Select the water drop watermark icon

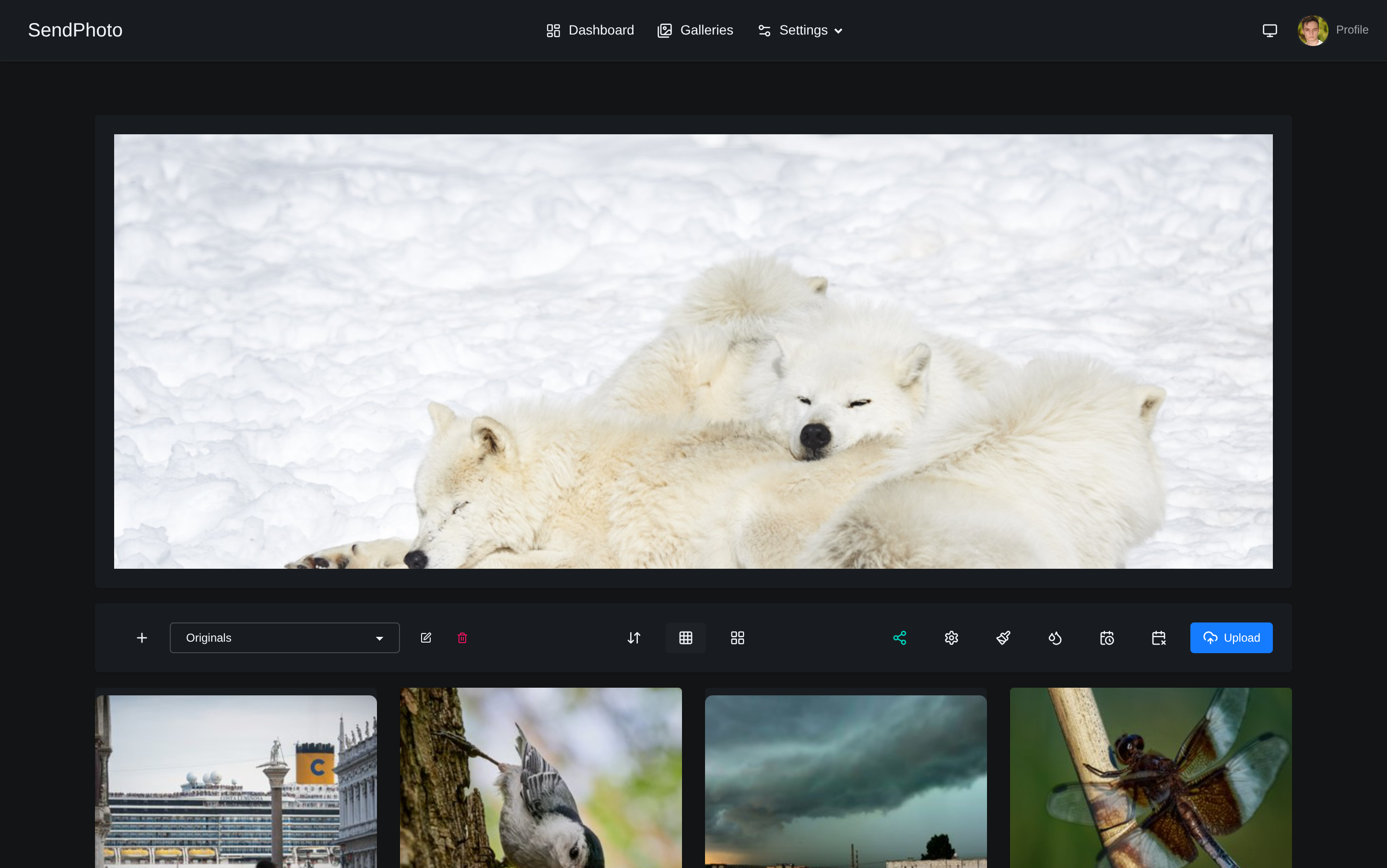1055,637
